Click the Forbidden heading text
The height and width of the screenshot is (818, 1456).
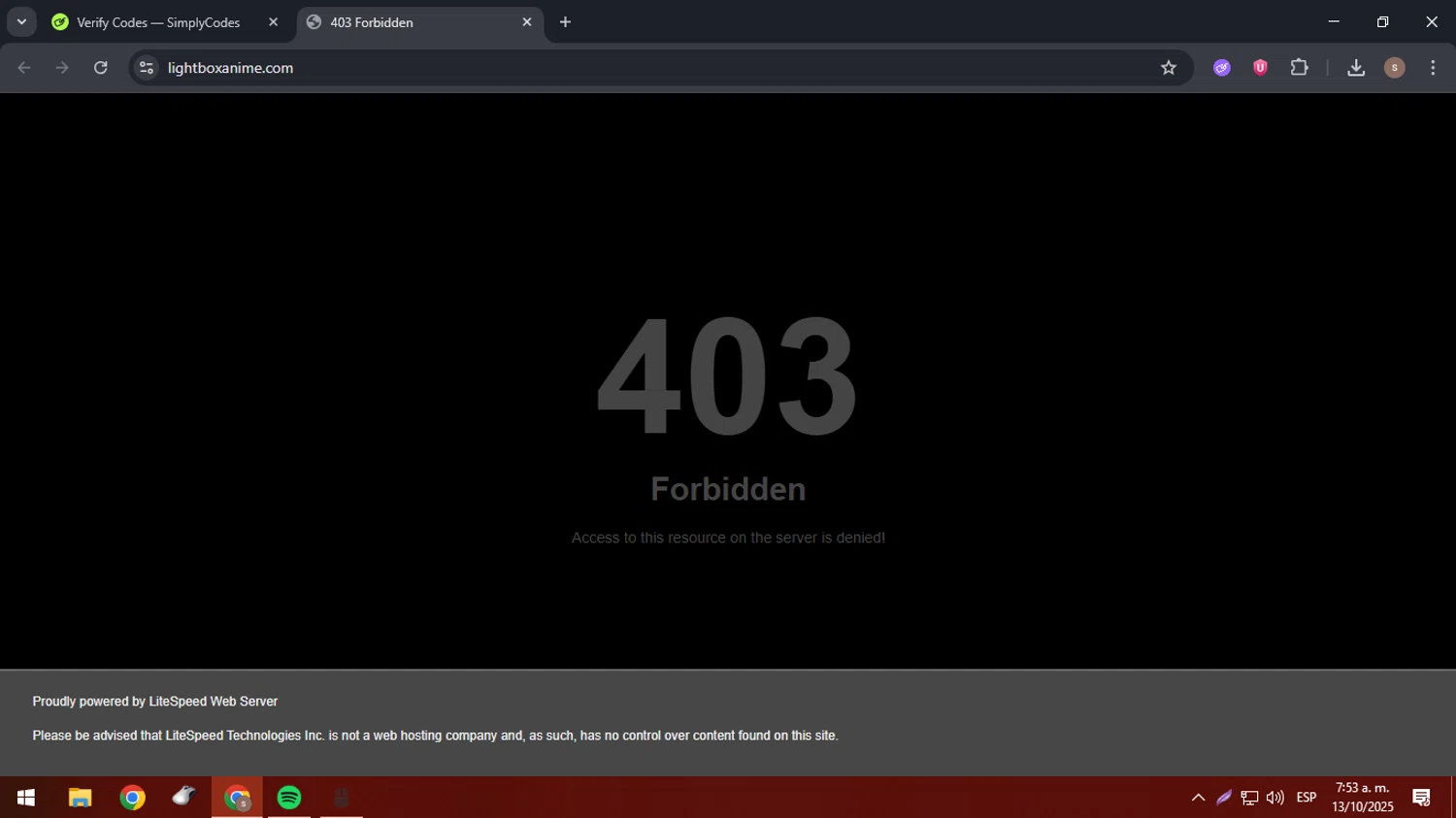[728, 489]
